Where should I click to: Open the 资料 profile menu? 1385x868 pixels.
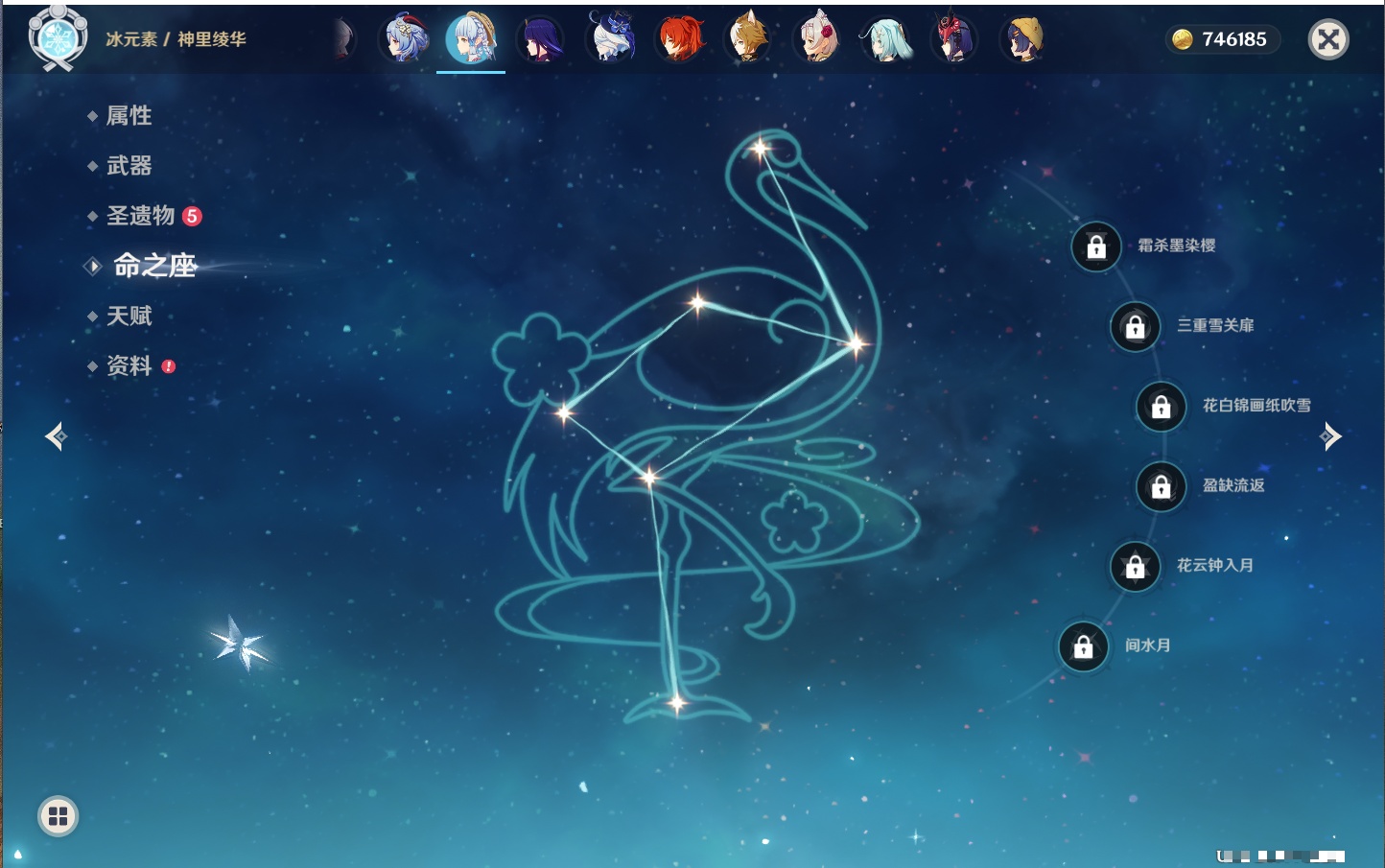[x=129, y=365]
